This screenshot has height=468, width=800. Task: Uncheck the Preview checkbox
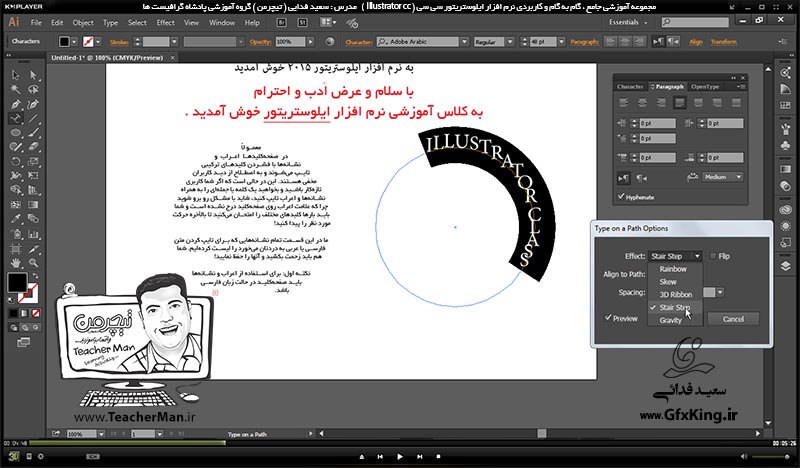pos(608,317)
